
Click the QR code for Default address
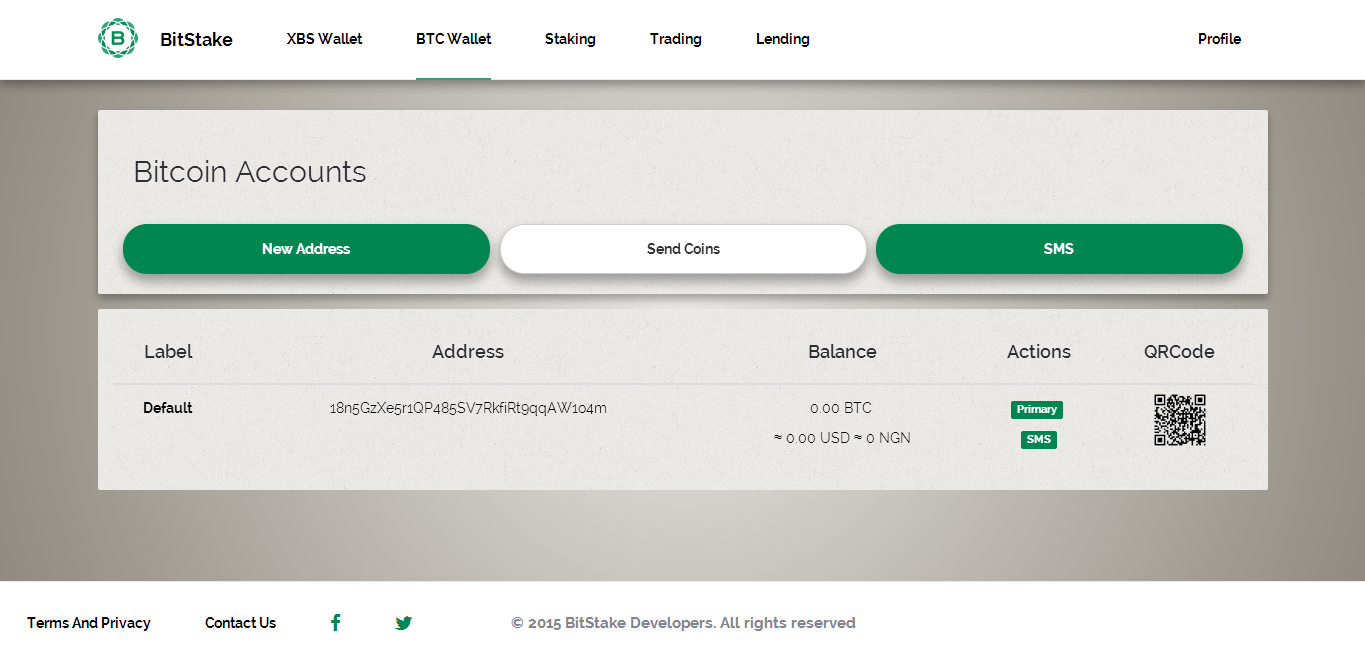(x=1180, y=420)
